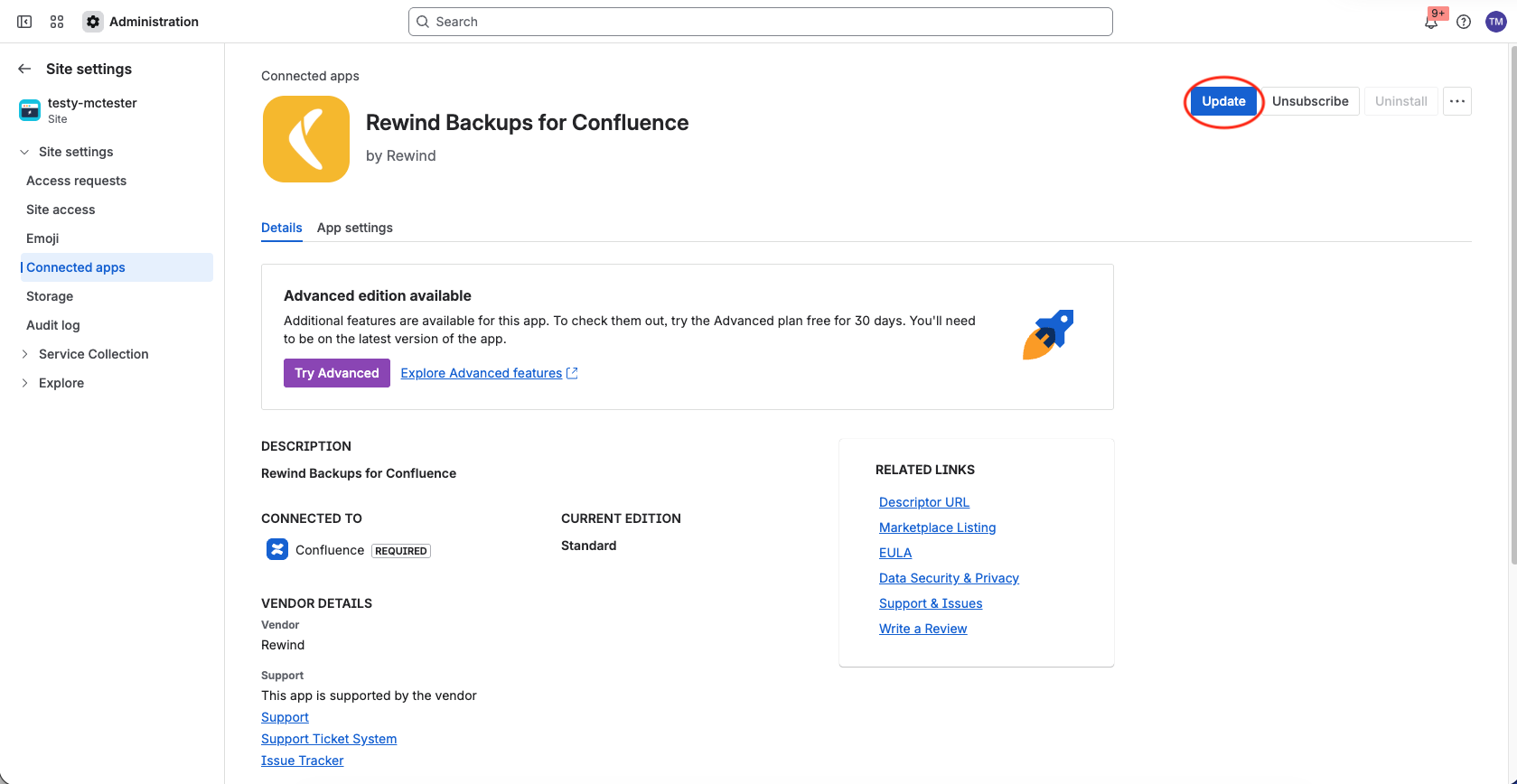Collapse the sidebar using the panel icon

point(24,22)
